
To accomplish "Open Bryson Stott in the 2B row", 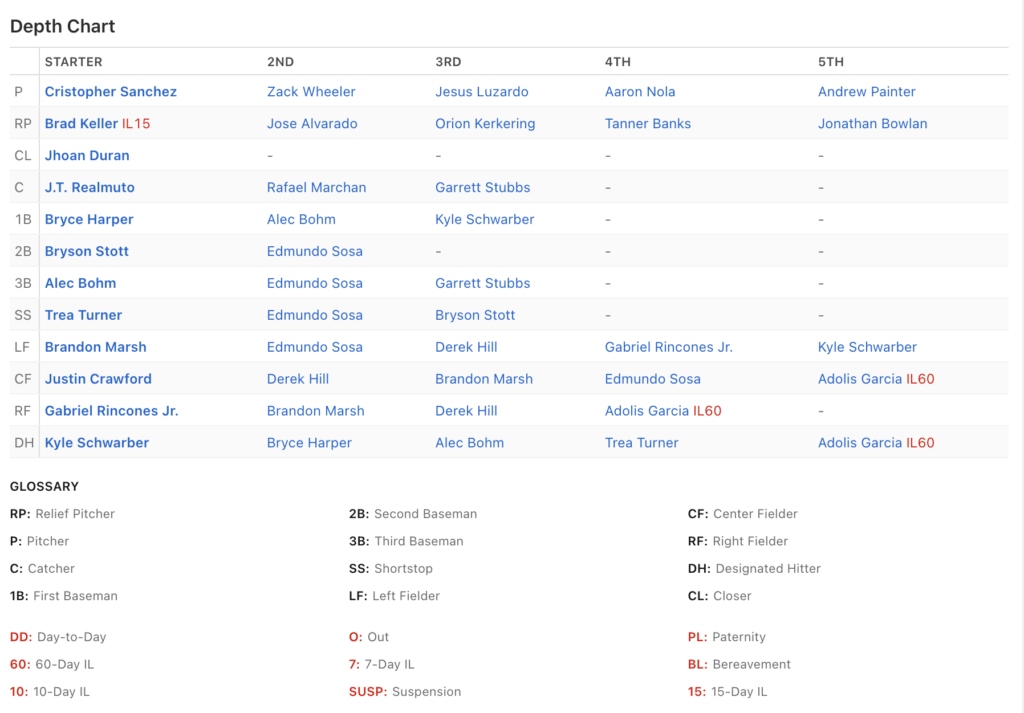I will click(x=86, y=251).
